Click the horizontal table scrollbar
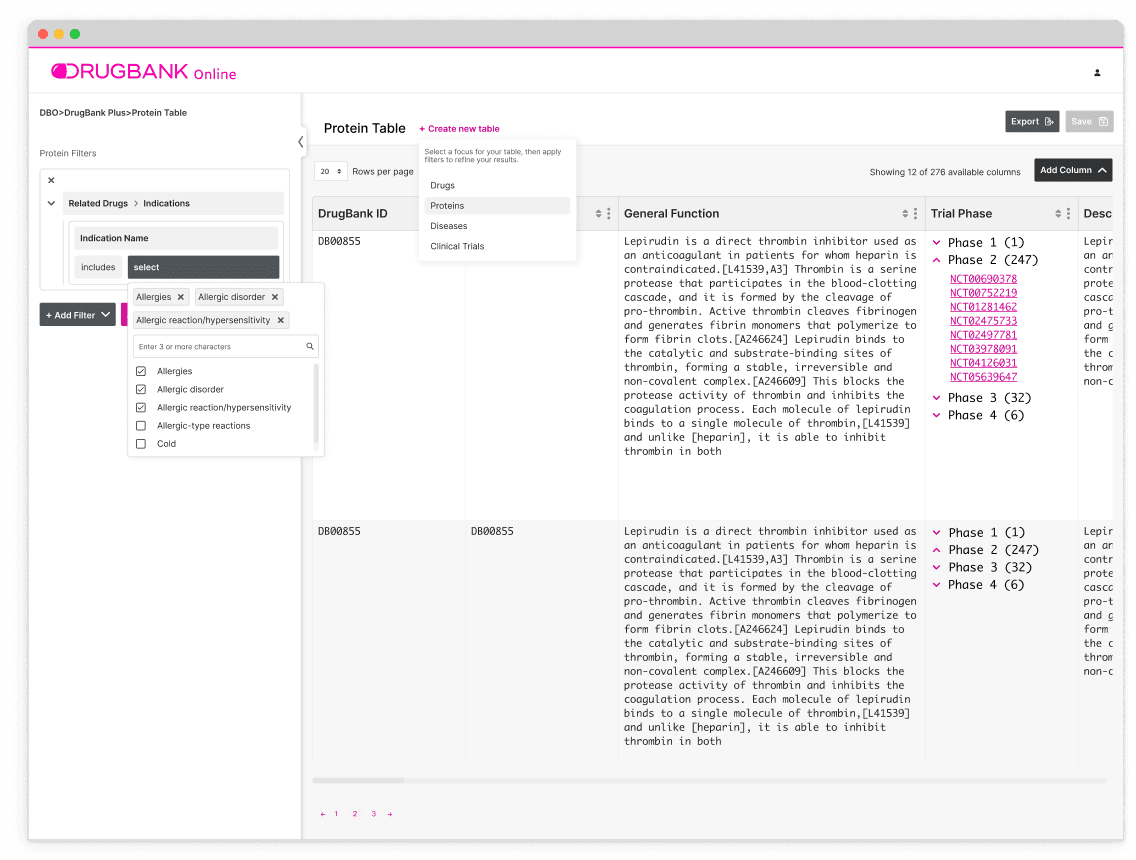Viewport: 1136px width, 860px height. pos(358,781)
